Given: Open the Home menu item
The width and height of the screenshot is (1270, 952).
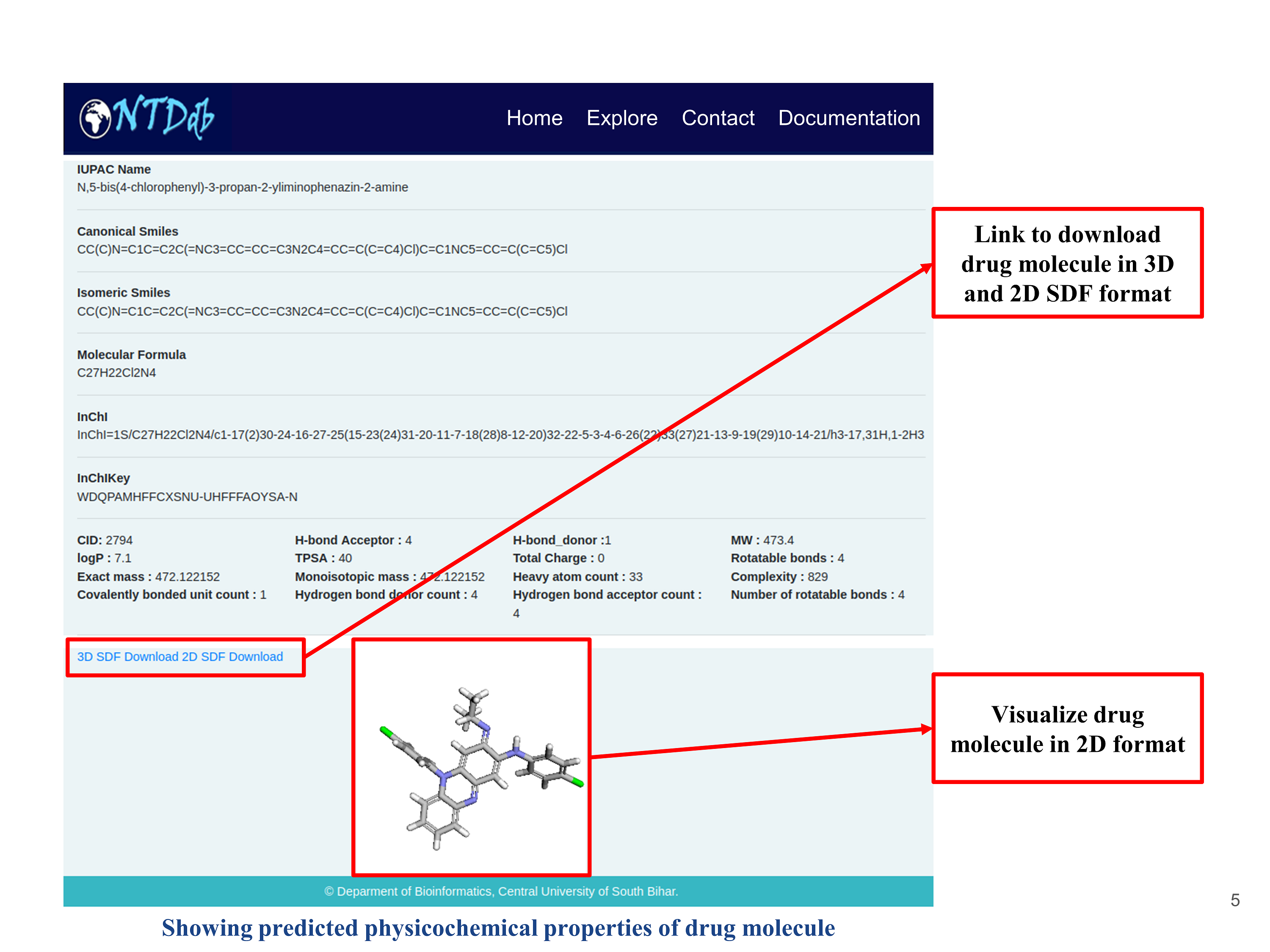Looking at the screenshot, I should pyautogui.click(x=534, y=118).
